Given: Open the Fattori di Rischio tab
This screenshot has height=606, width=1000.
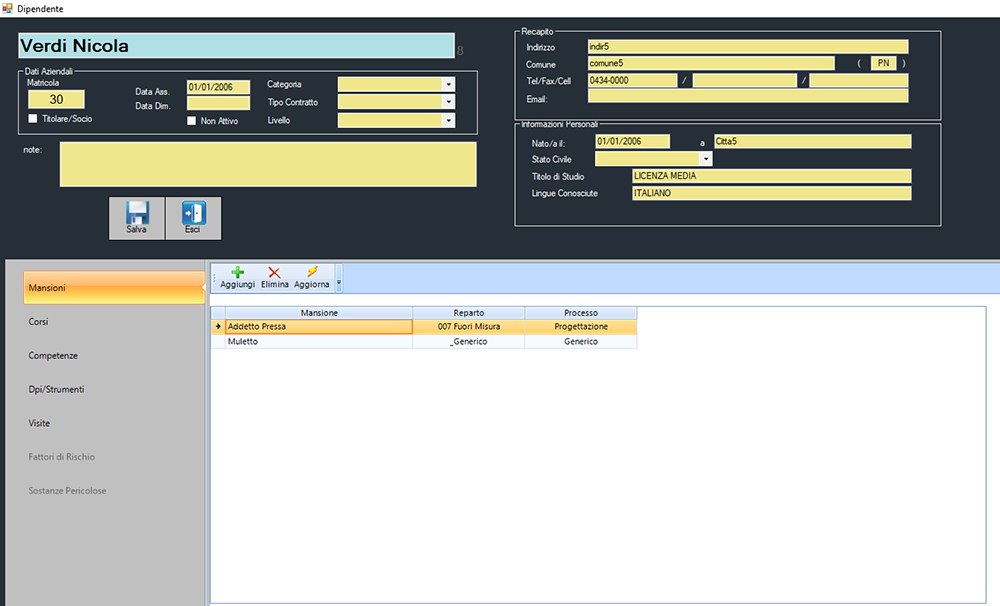Looking at the screenshot, I should 114,457.
